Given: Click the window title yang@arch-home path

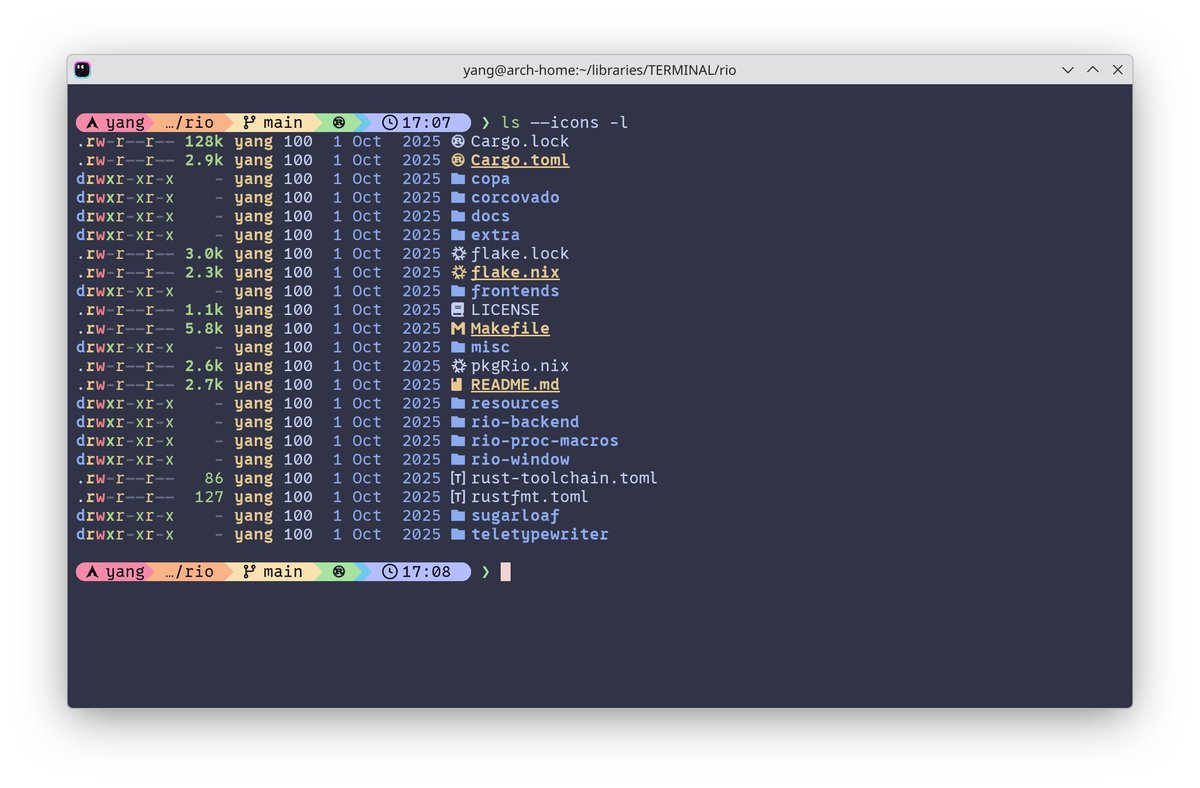Looking at the screenshot, I should click(x=599, y=70).
